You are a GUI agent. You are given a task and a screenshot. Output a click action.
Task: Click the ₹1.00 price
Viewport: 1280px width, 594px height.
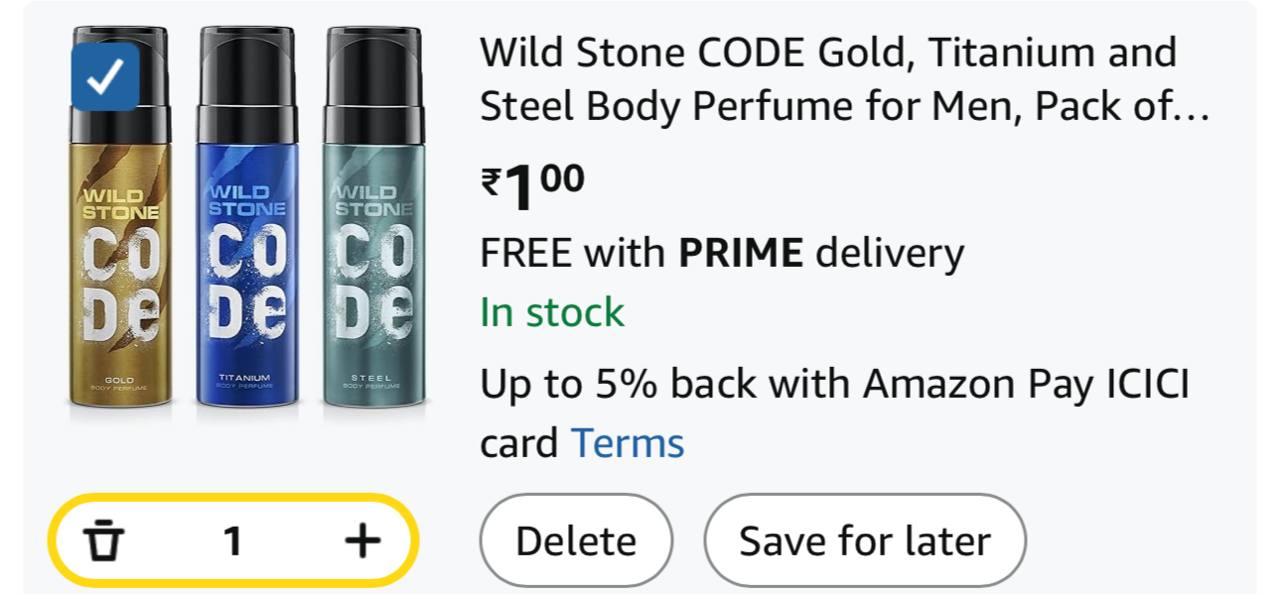(533, 186)
